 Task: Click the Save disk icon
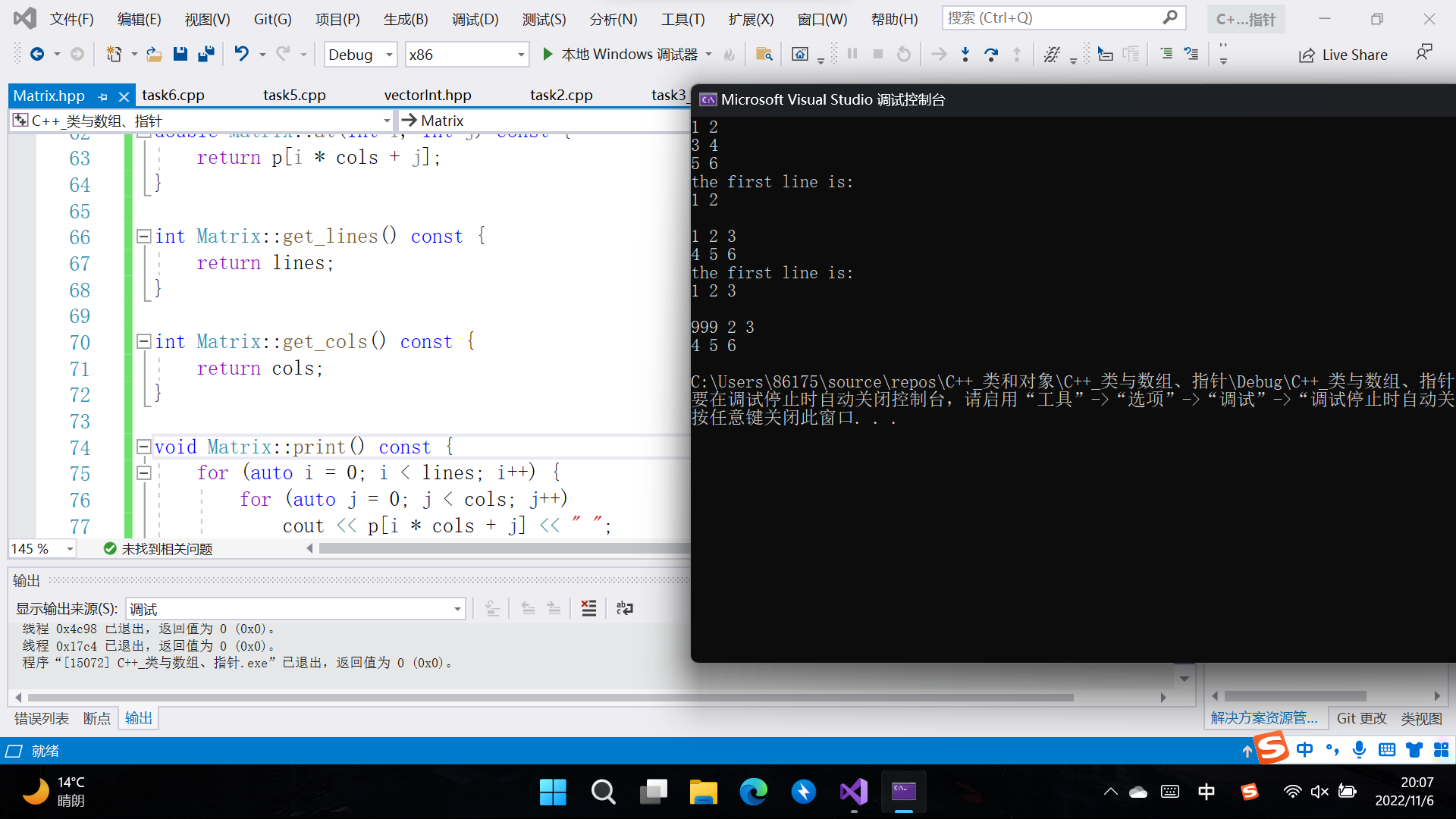180,54
